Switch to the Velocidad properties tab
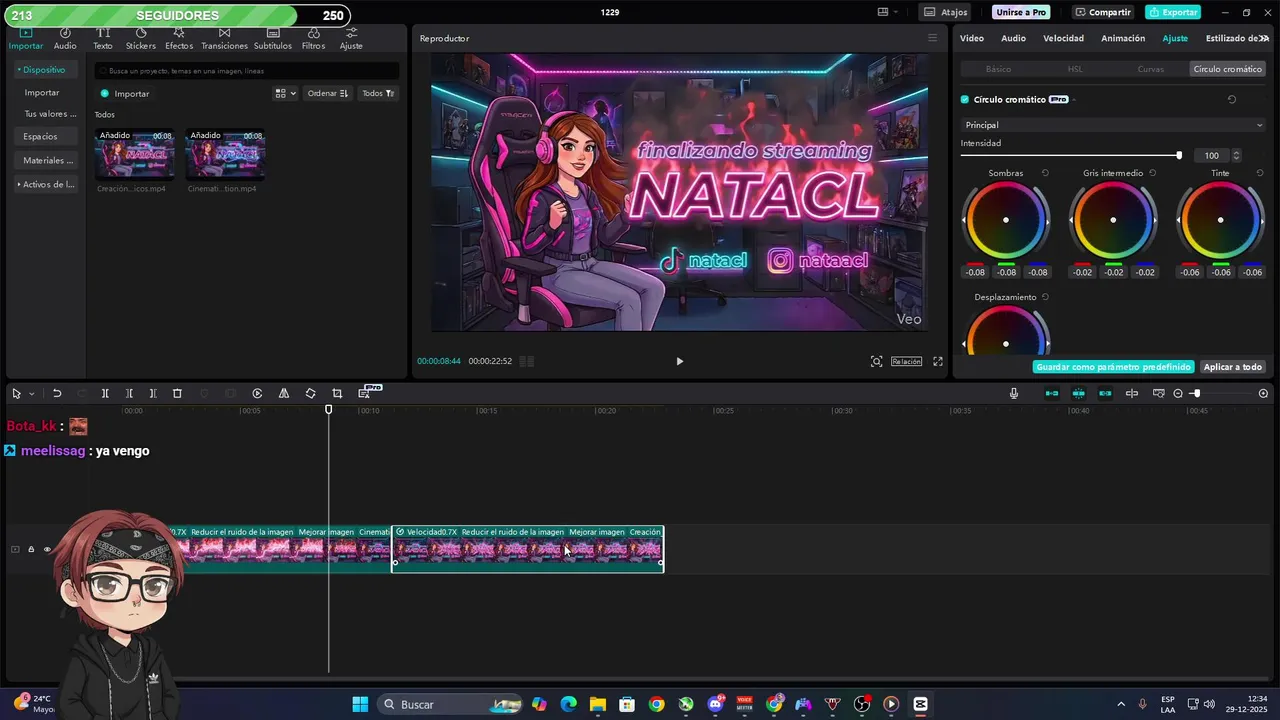The width and height of the screenshot is (1280, 720). click(1063, 38)
